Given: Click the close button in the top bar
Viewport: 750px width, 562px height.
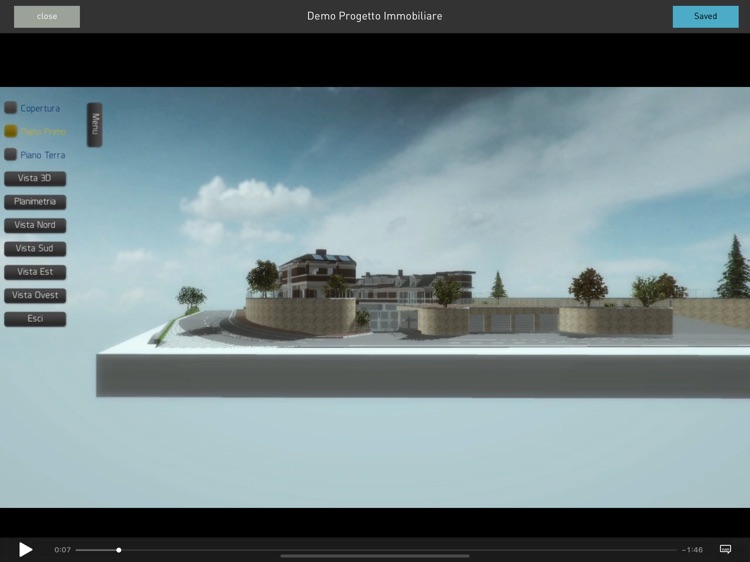Looking at the screenshot, I should pyautogui.click(x=47, y=17).
